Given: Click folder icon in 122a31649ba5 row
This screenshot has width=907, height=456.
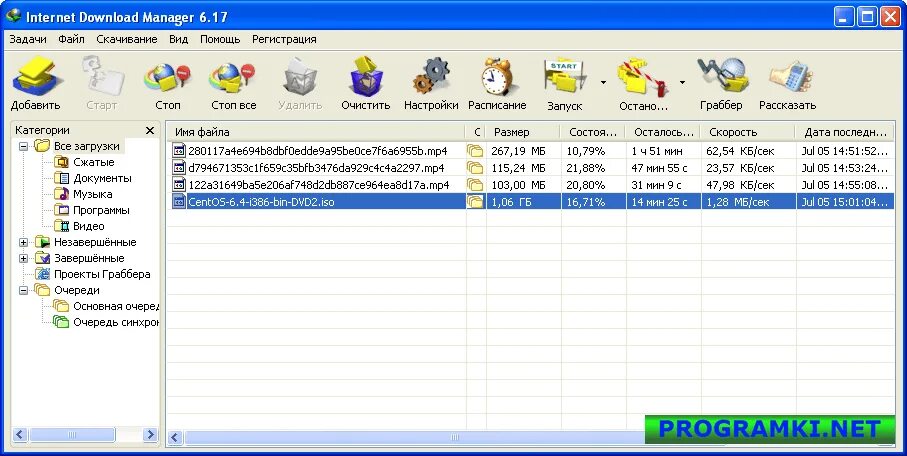Looking at the screenshot, I should [475, 185].
